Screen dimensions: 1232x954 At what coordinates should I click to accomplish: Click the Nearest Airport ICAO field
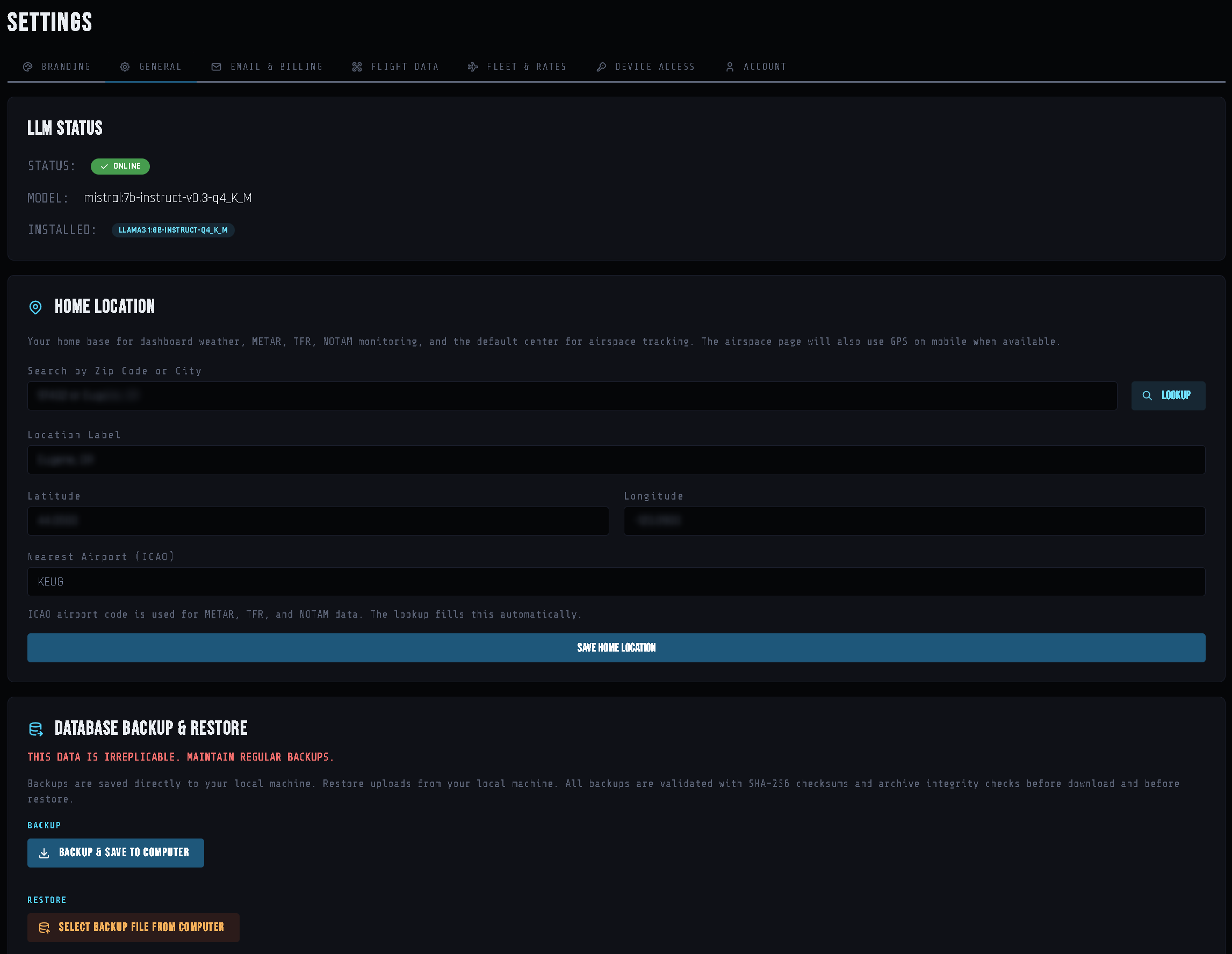[616, 582]
